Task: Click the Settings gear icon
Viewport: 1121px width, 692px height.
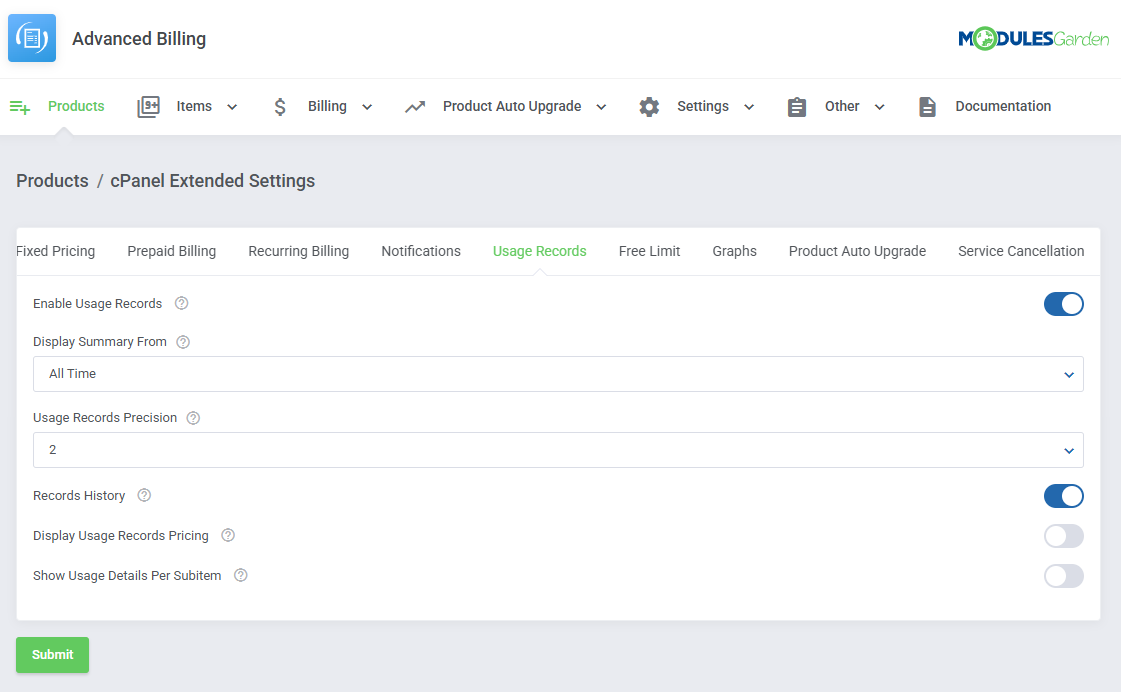Action: (649, 107)
